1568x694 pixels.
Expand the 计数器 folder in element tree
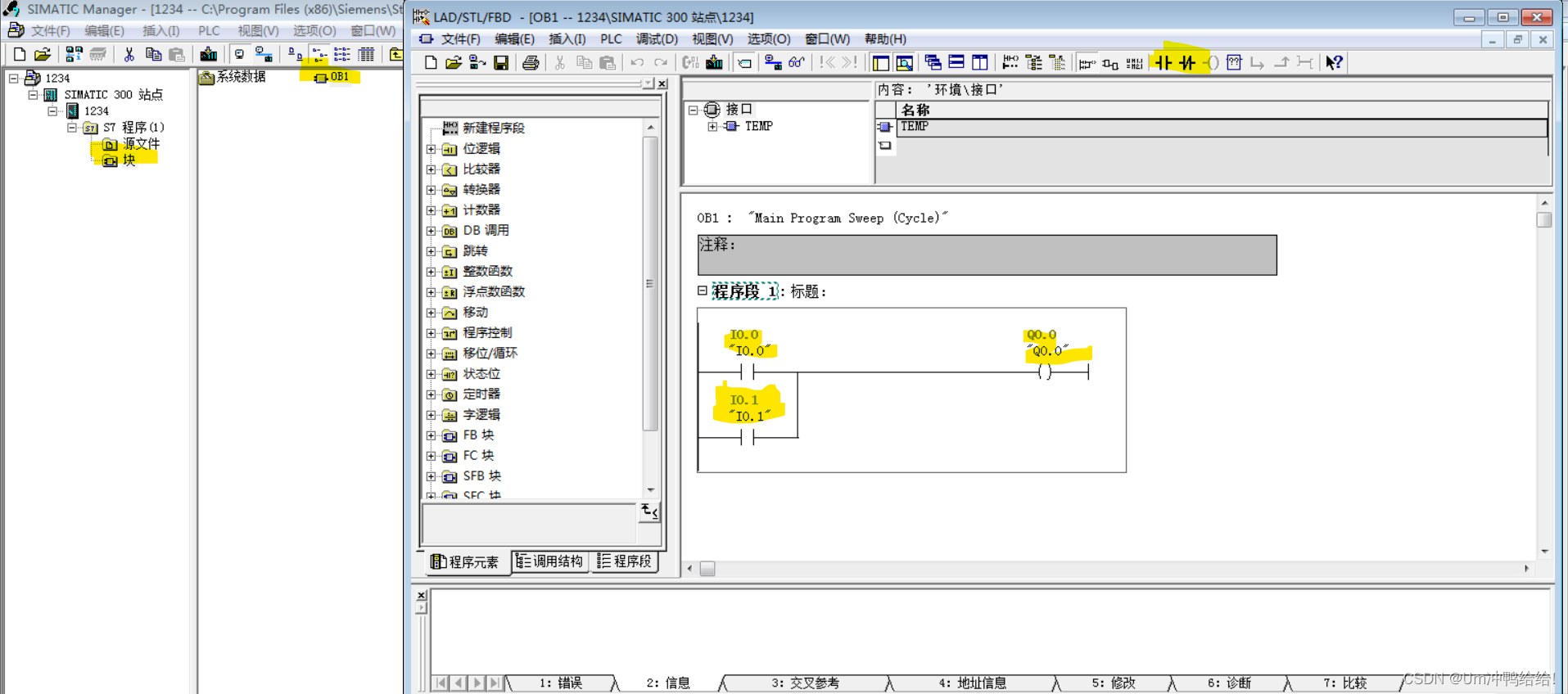pos(431,210)
